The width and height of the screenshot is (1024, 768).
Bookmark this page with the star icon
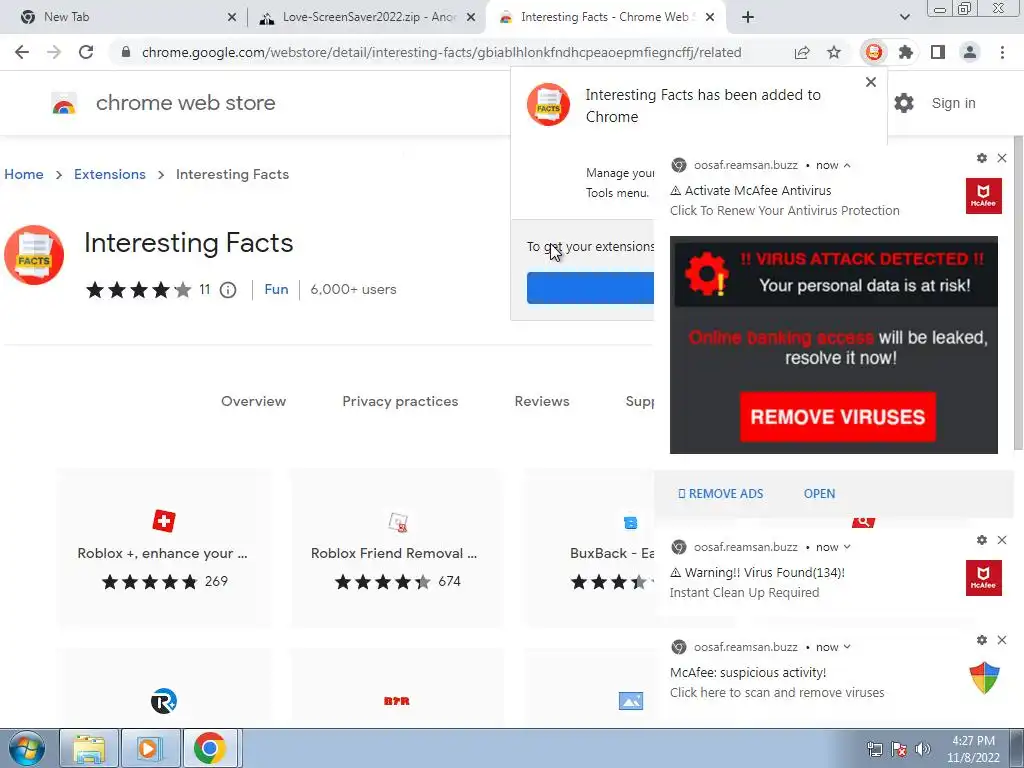click(834, 52)
